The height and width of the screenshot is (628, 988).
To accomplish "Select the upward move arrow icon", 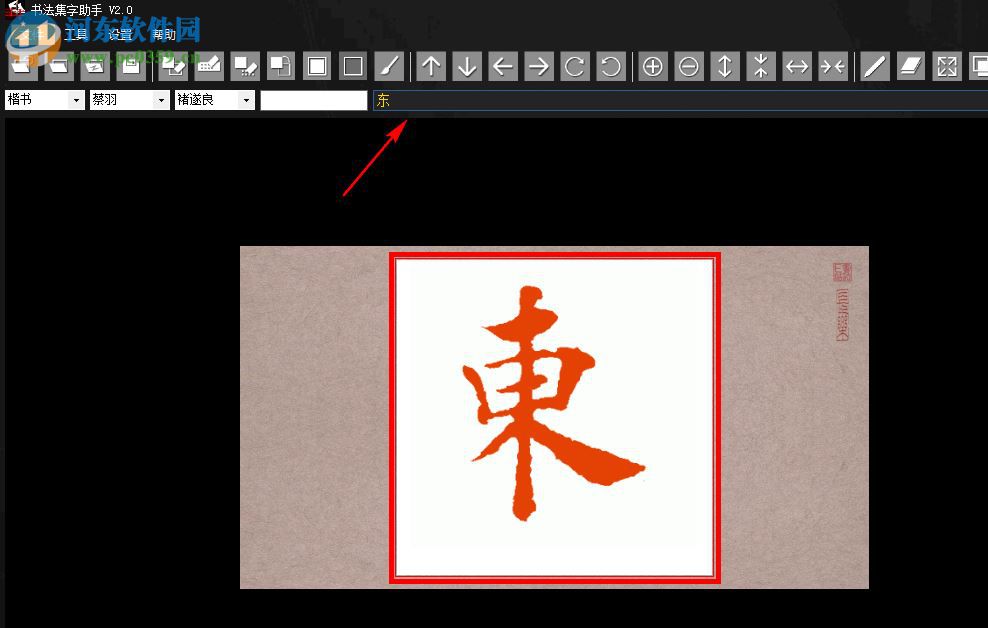I will tap(430, 66).
